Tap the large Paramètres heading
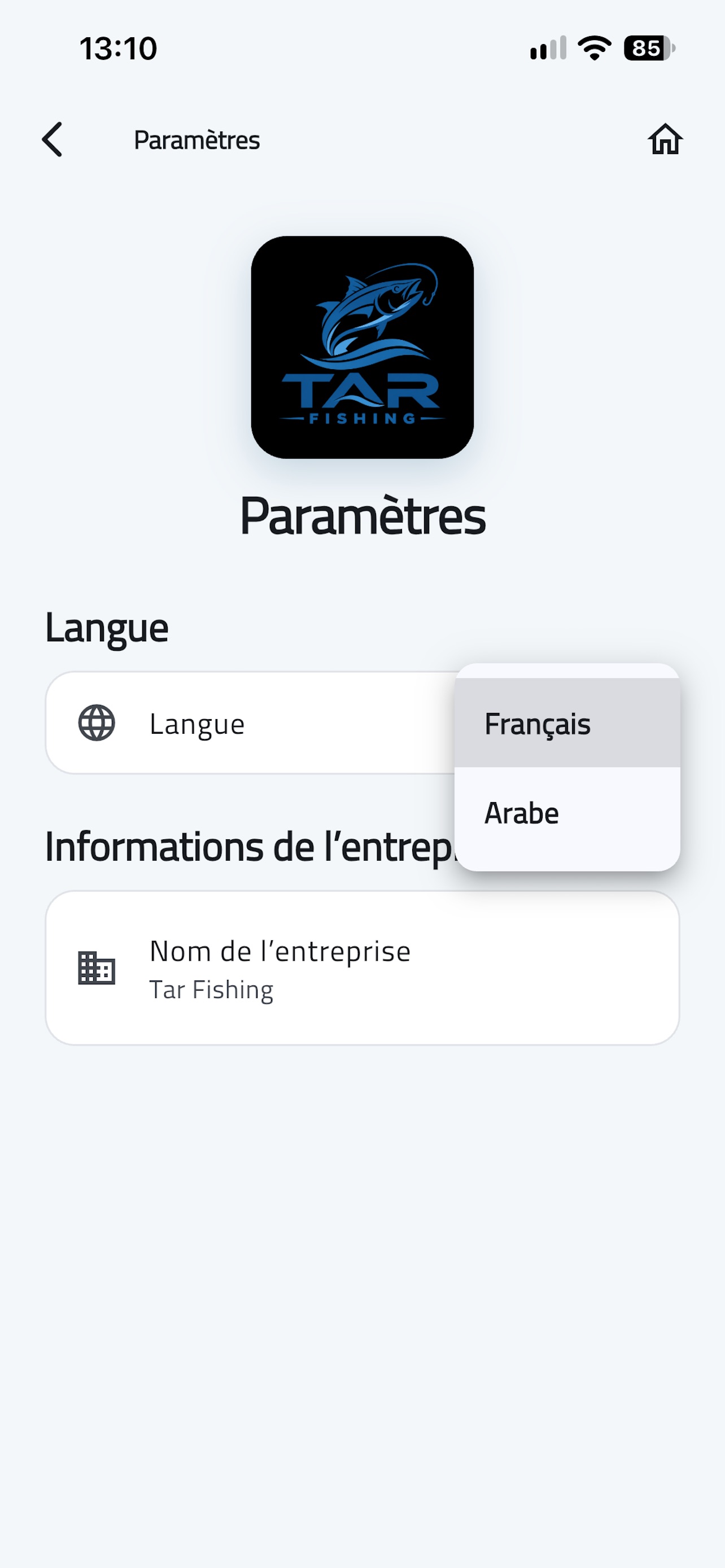The width and height of the screenshot is (725, 1568). pos(362,516)
